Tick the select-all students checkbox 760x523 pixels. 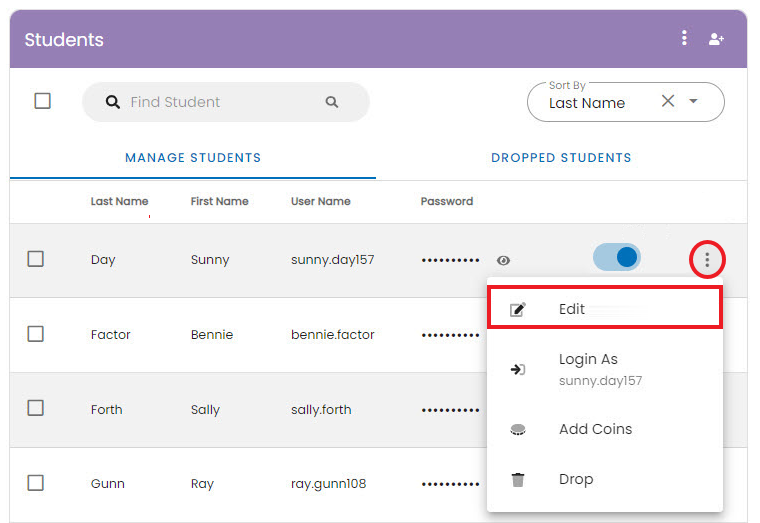[x=43, y=101]
